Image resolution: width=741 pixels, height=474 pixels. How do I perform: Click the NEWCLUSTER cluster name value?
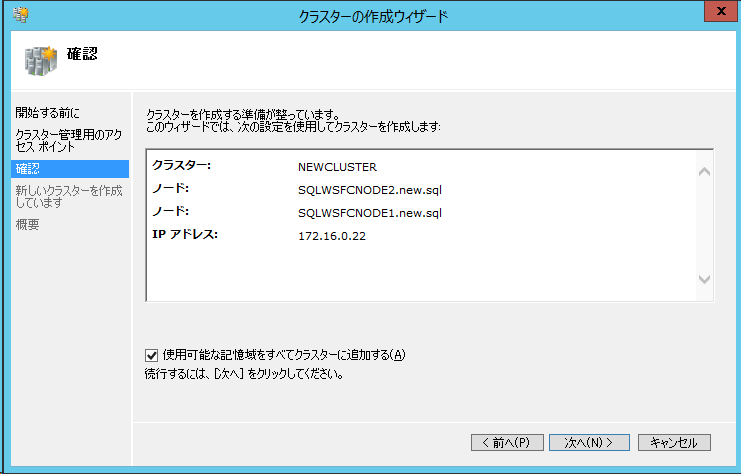pyautogui.click(x=336, y=166)
